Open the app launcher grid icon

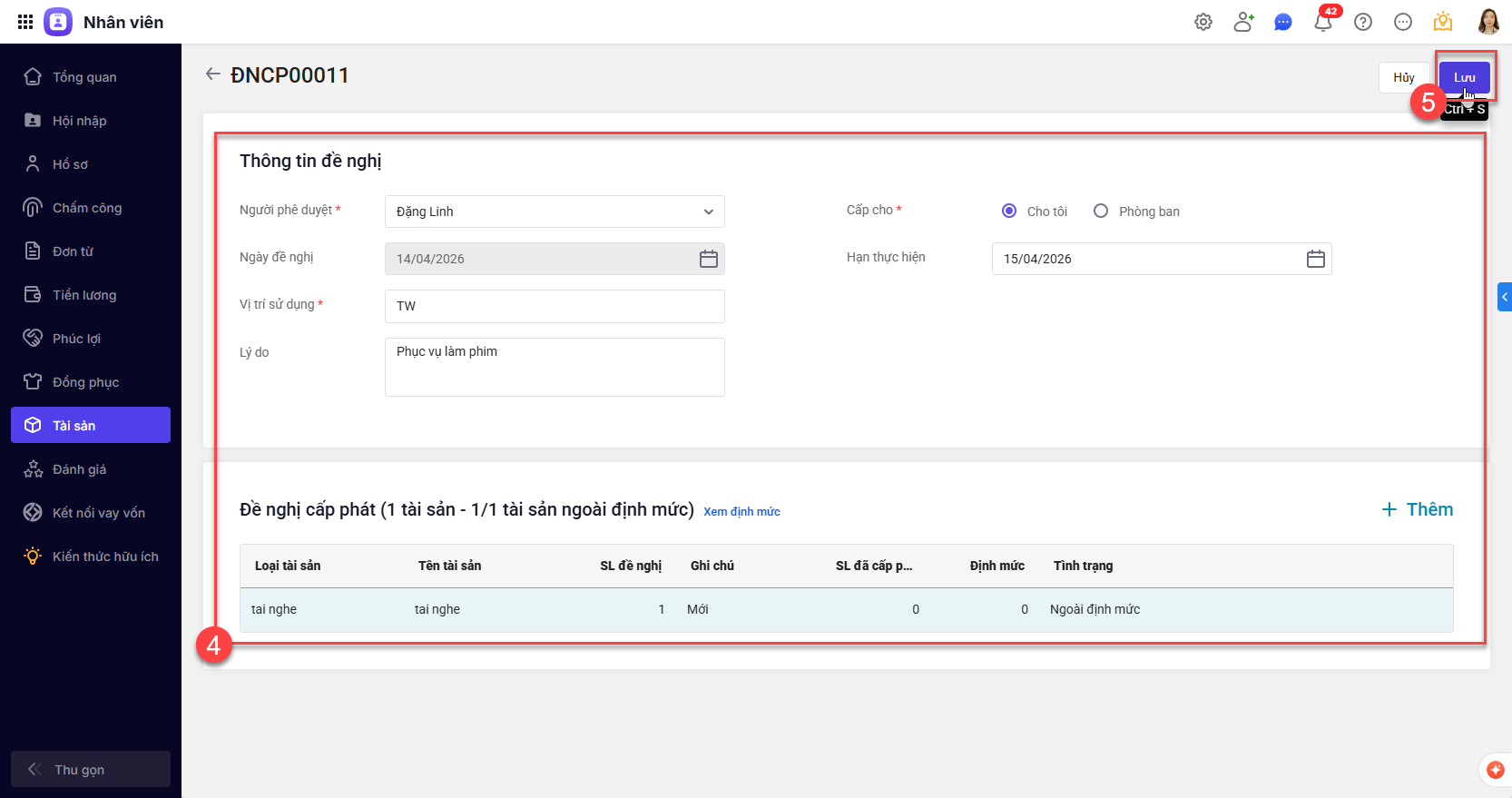(x=25, y=22)
